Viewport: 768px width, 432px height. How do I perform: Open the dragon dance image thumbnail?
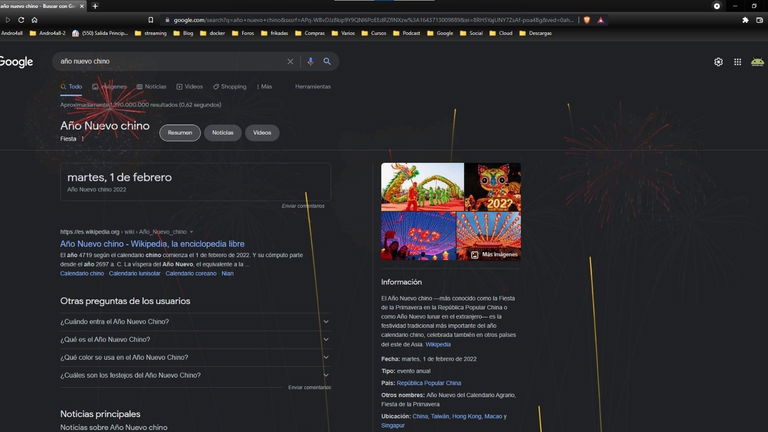[x=422, y=187]
